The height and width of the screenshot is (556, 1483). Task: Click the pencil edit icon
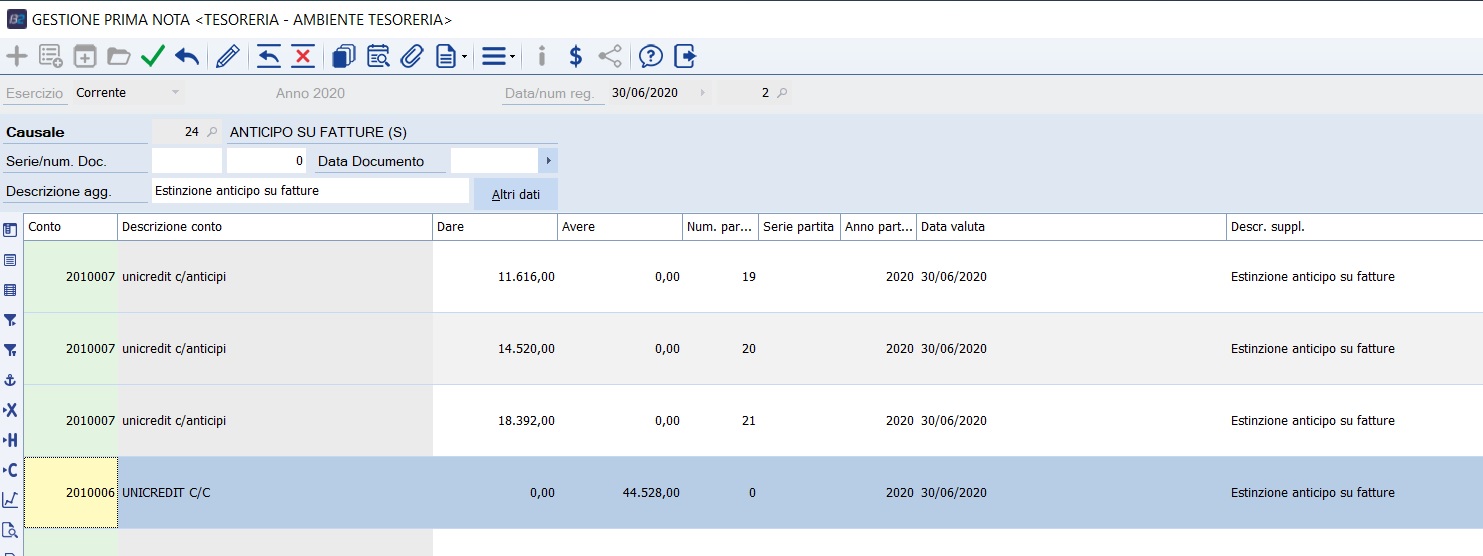228,56
